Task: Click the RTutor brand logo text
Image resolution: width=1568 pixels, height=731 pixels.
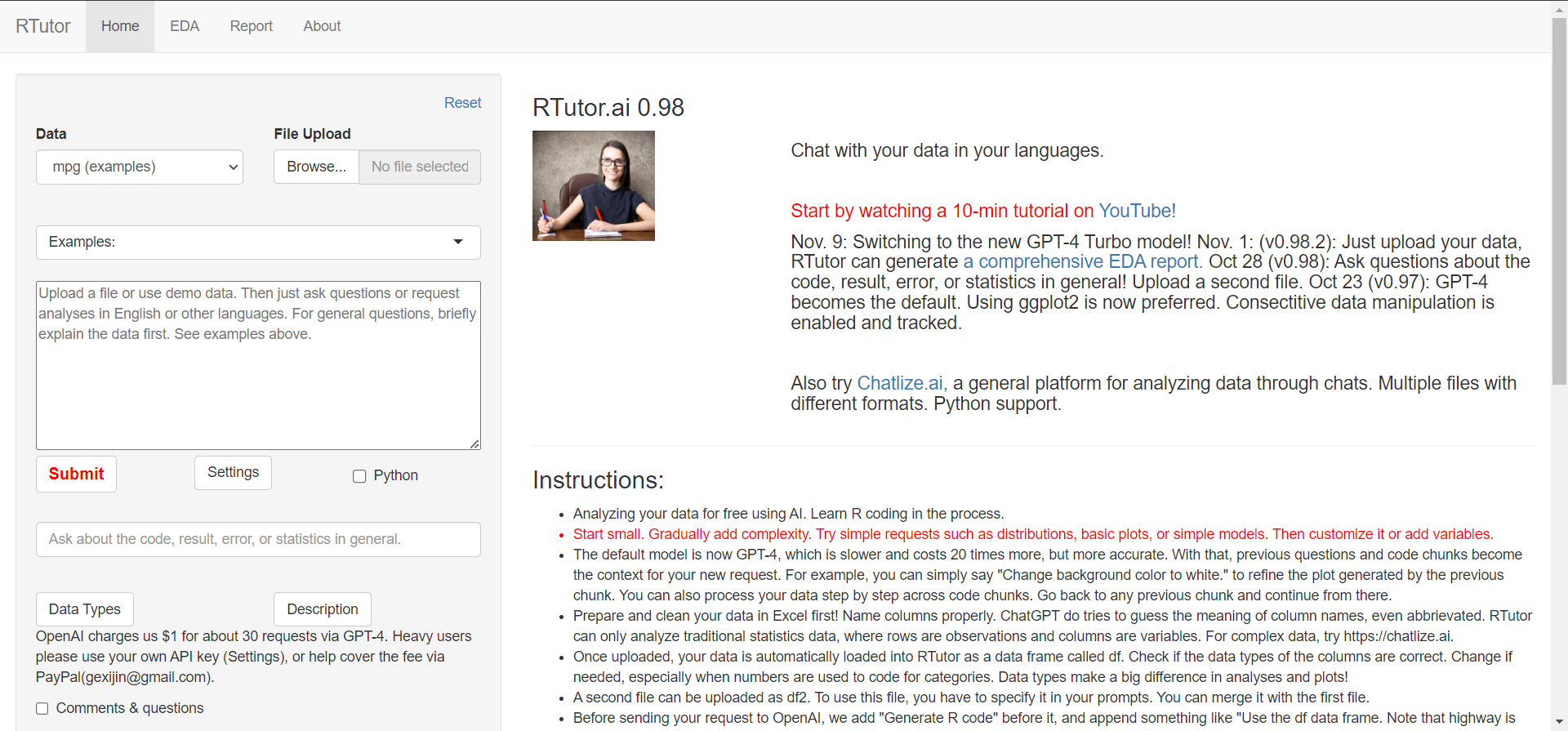Action: click(x=43, y=26)
